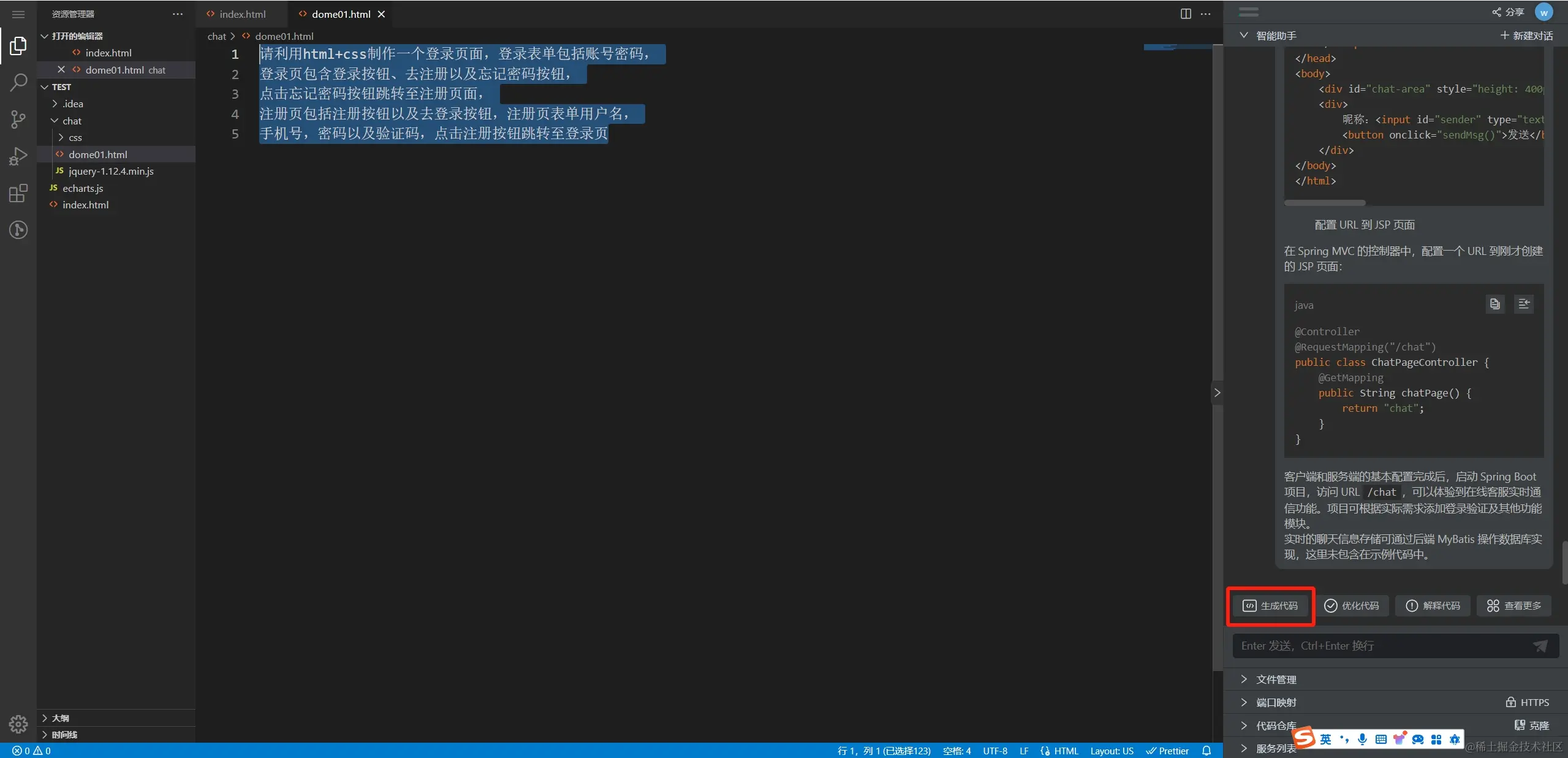Click the Manage gear icon
The image size is (1568, 758).
coord(18,724)
